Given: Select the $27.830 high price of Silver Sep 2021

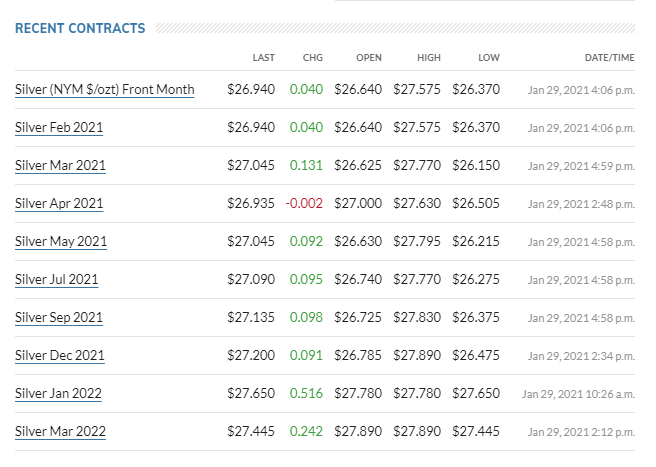Looking at the screenshot, I should pos(417,318).
